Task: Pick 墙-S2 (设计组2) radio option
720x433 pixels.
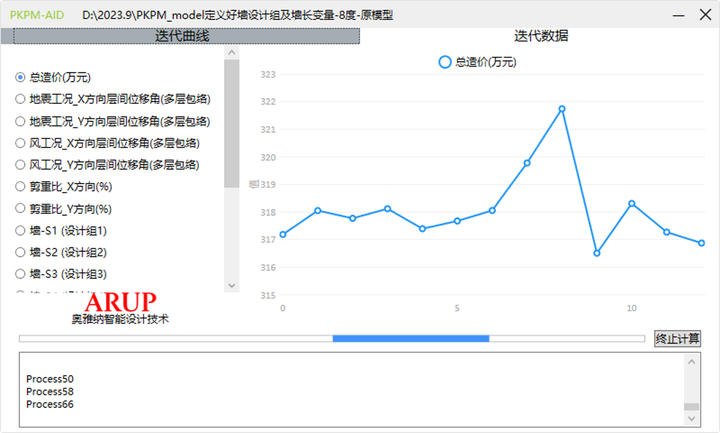Action: [21, 252]
